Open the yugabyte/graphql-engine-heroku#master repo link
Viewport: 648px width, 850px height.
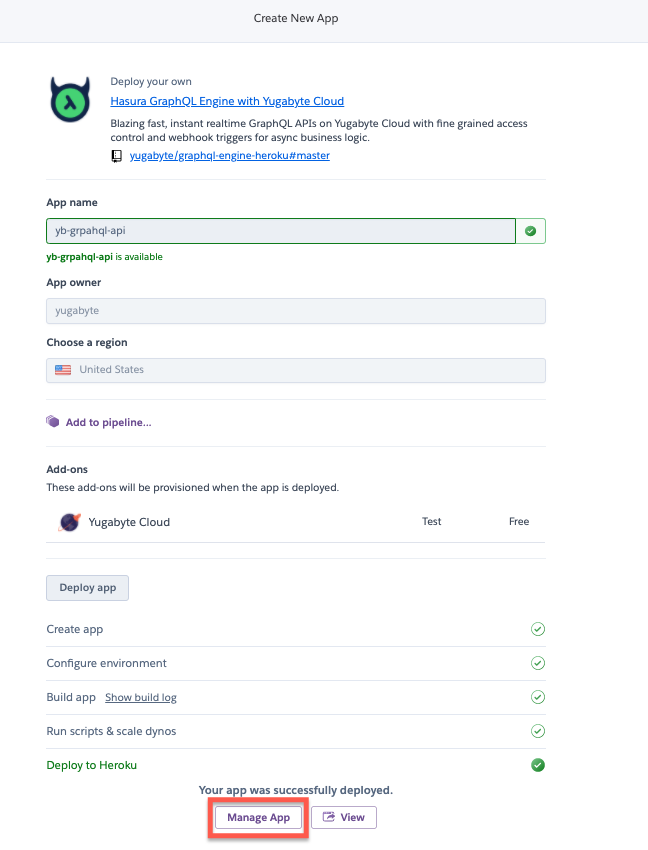tap(230, 156)
